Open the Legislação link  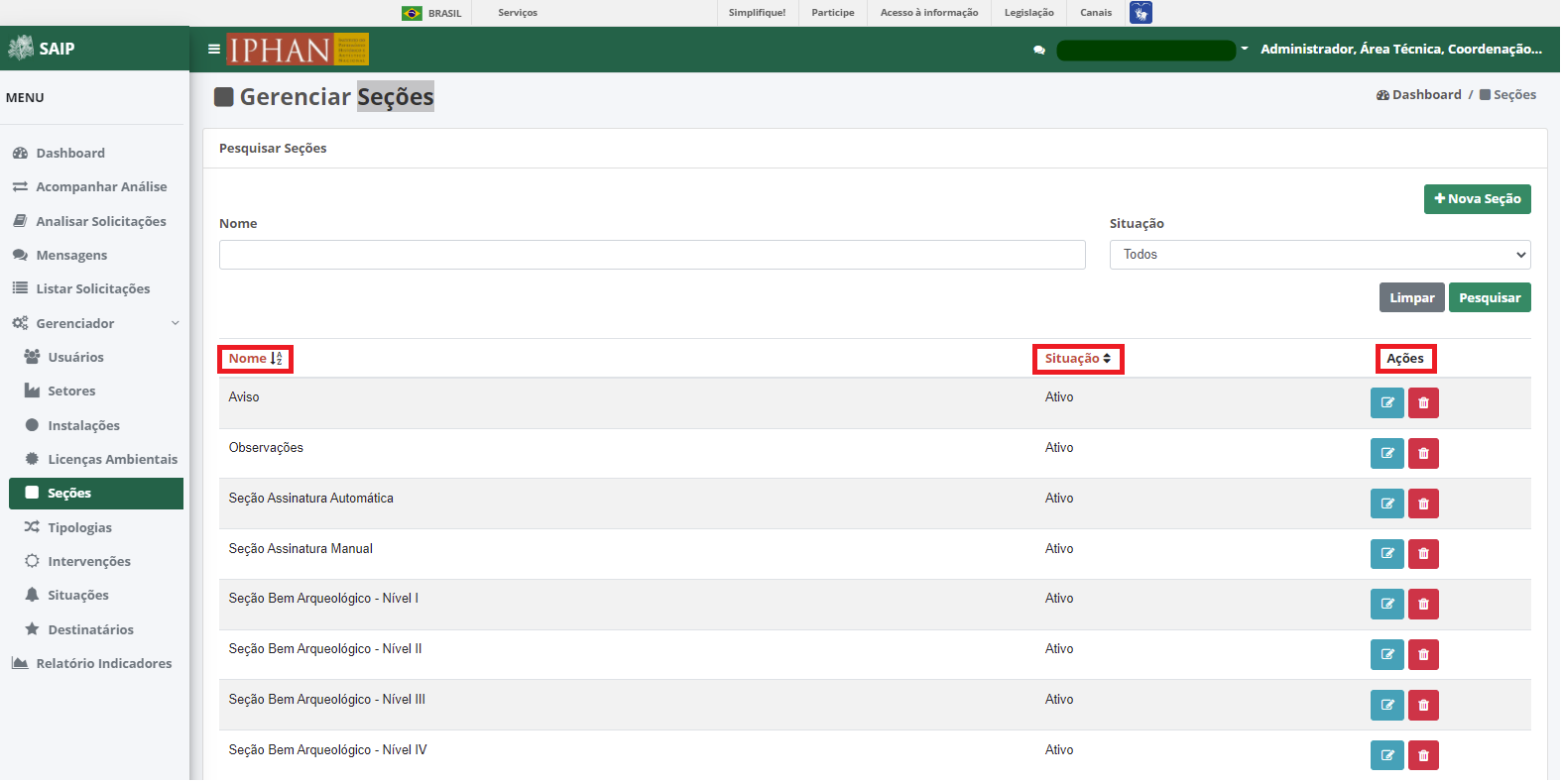pyautogui.click(x=1029, y=13)
